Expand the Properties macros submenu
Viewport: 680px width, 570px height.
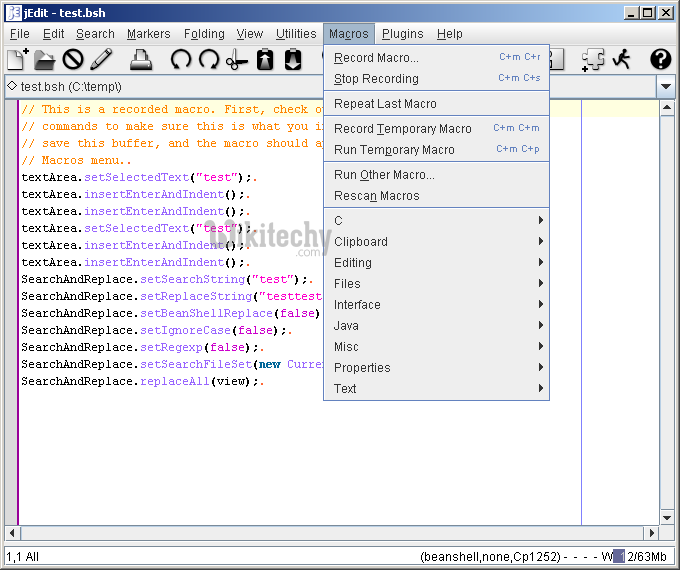coord(437,367)
